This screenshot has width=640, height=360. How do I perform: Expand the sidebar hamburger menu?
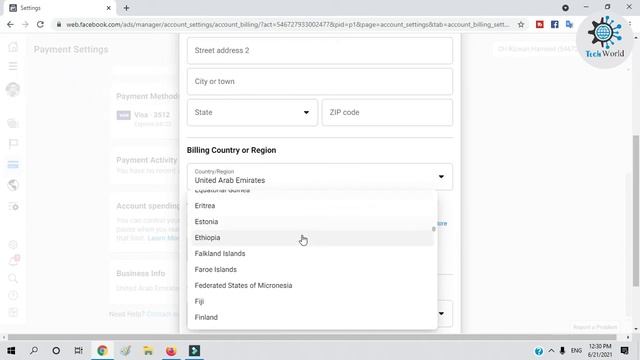tap(13, 66)
